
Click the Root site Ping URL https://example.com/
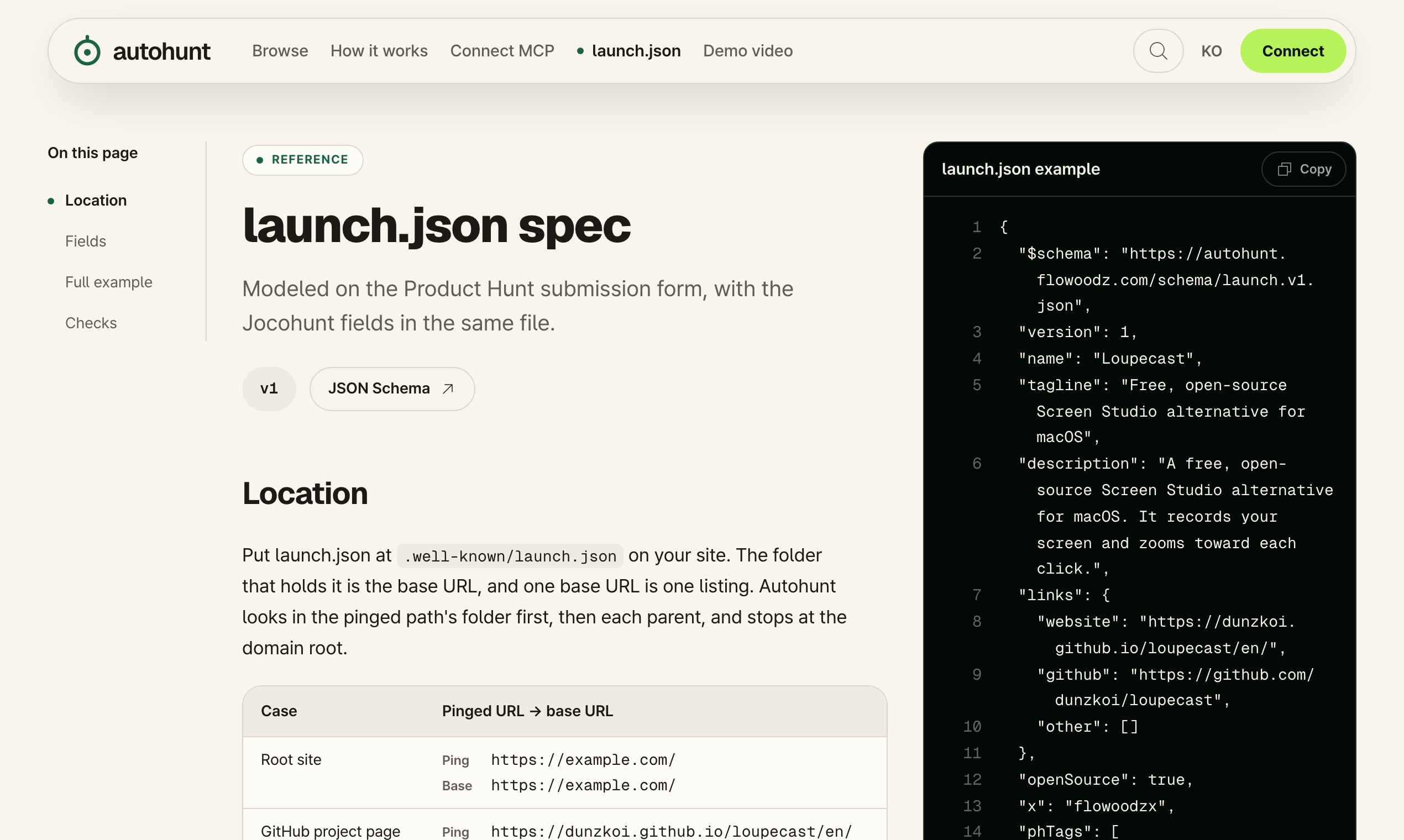(583, 760)
